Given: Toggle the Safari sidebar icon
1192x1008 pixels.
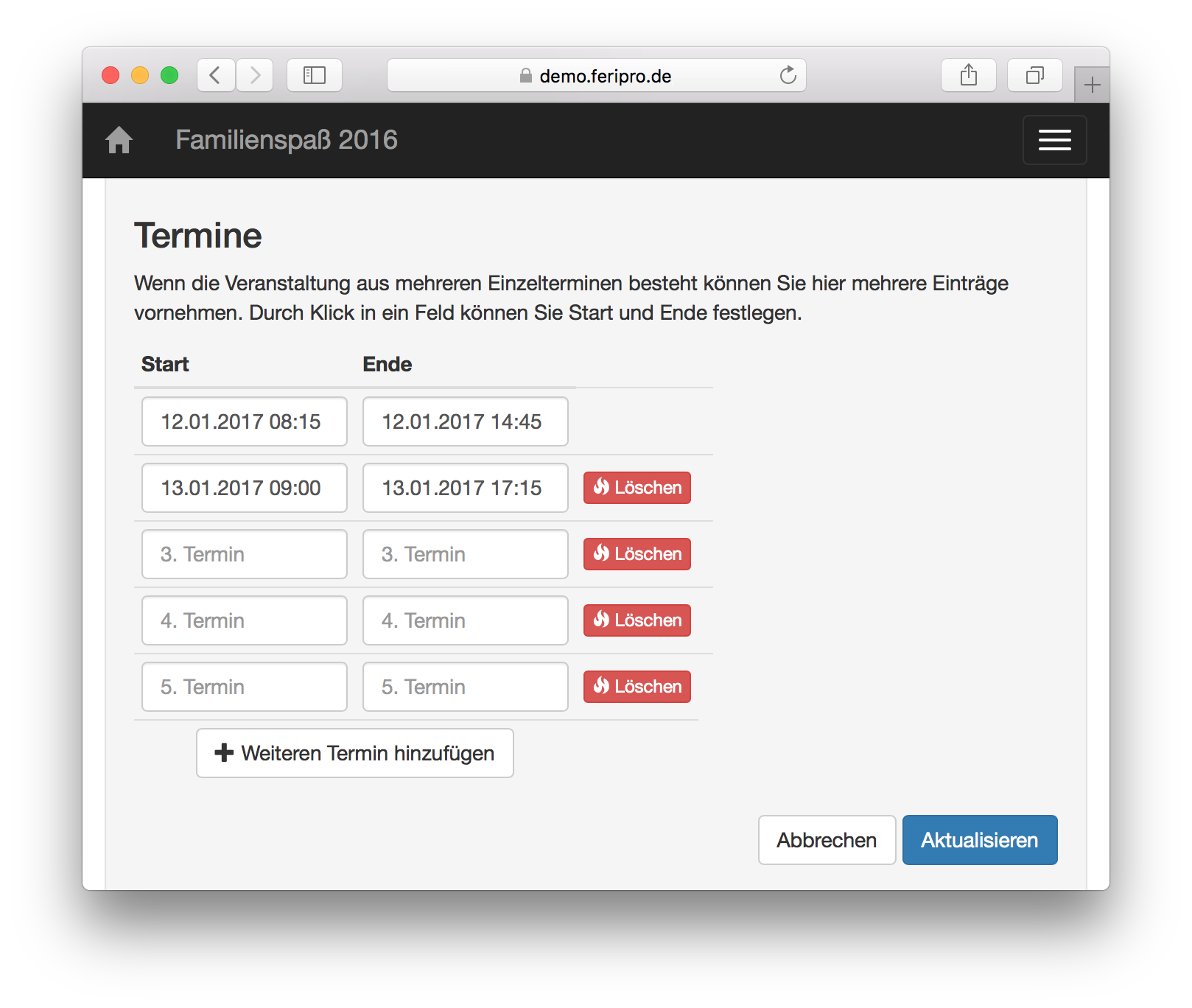Looking at the screenshot, I should [315, 75].
